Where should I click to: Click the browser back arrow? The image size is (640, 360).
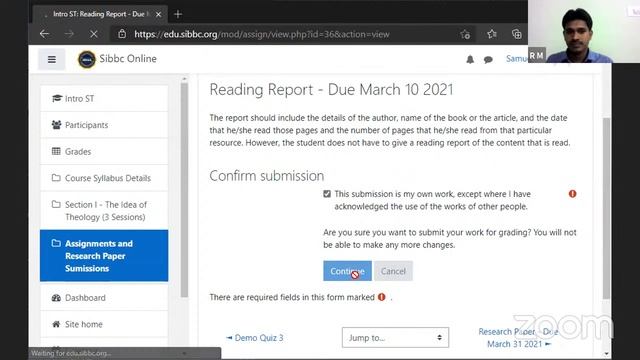[44, 34]
